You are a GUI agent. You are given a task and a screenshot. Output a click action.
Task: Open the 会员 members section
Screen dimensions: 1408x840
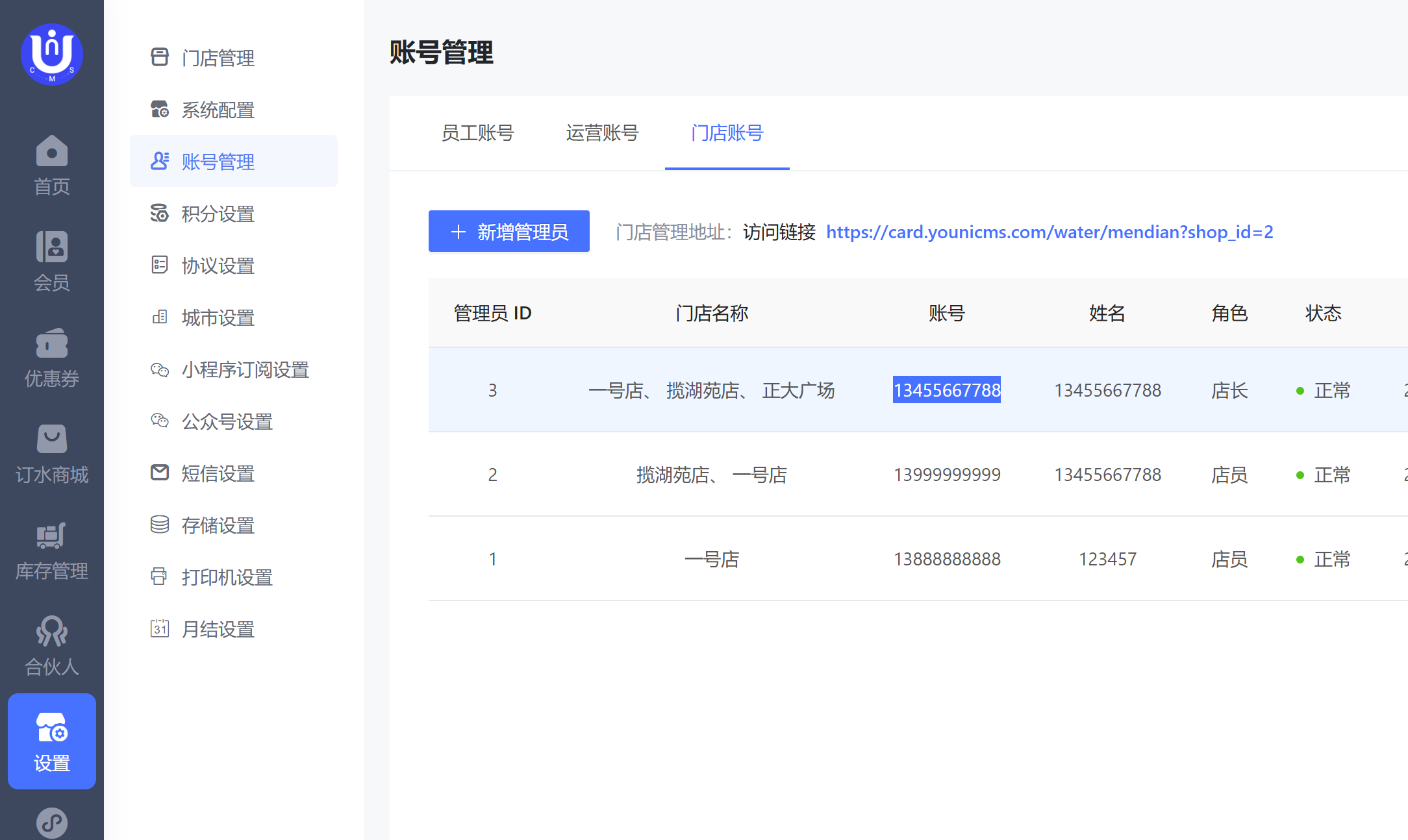[x=52, y=262]
